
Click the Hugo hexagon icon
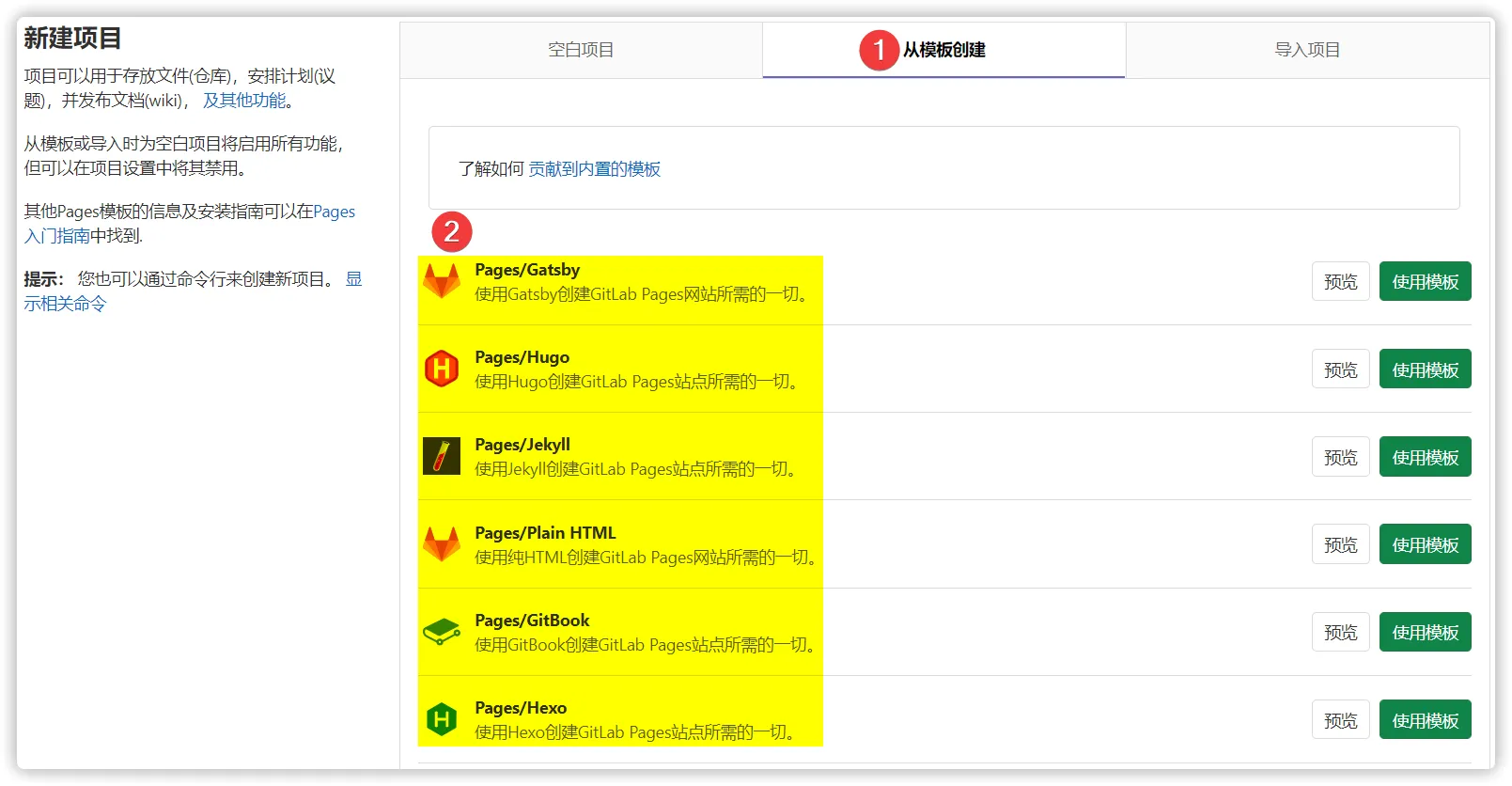coord(442,369)
